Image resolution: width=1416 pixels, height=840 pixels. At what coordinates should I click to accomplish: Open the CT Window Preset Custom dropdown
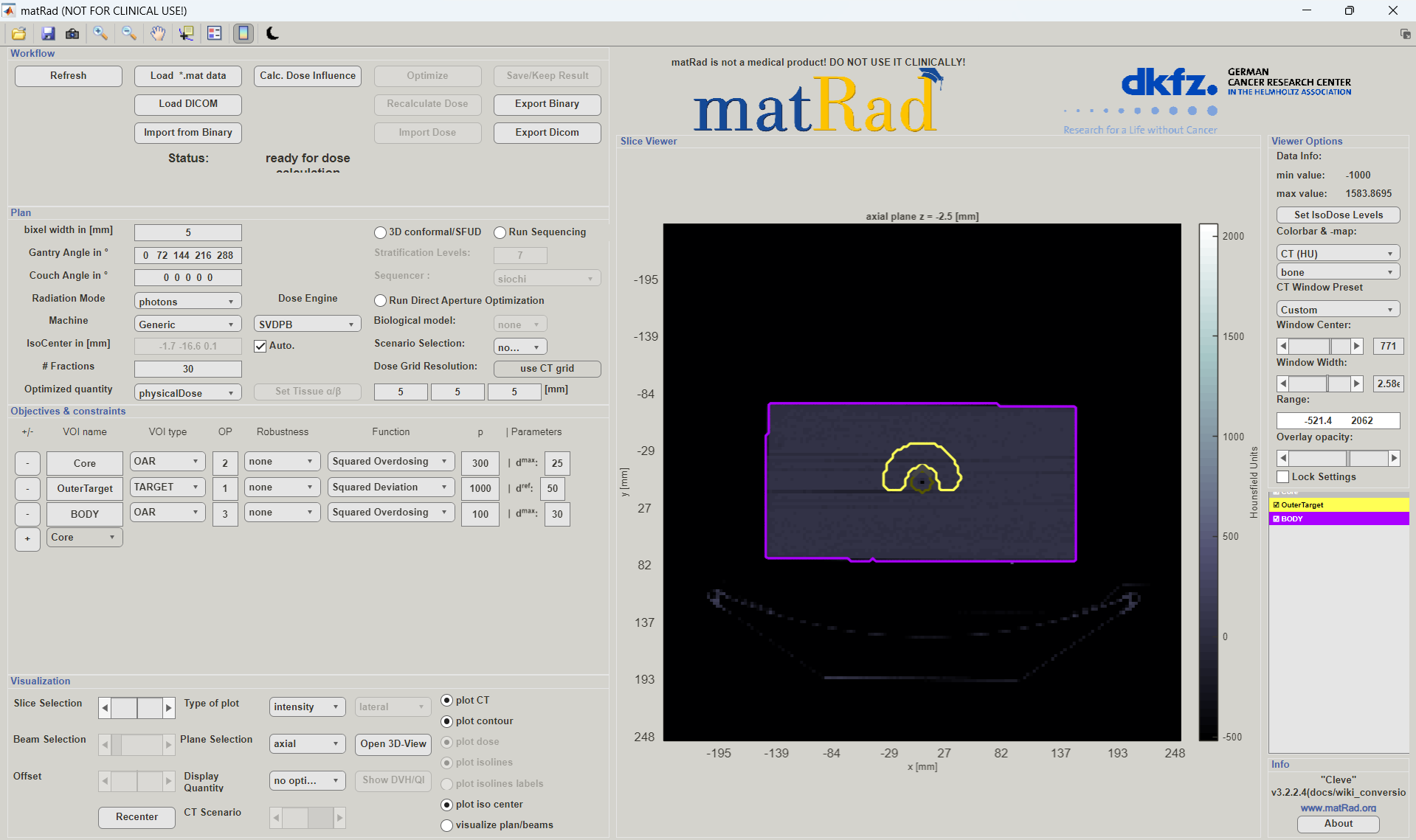tap(1338, 310)
